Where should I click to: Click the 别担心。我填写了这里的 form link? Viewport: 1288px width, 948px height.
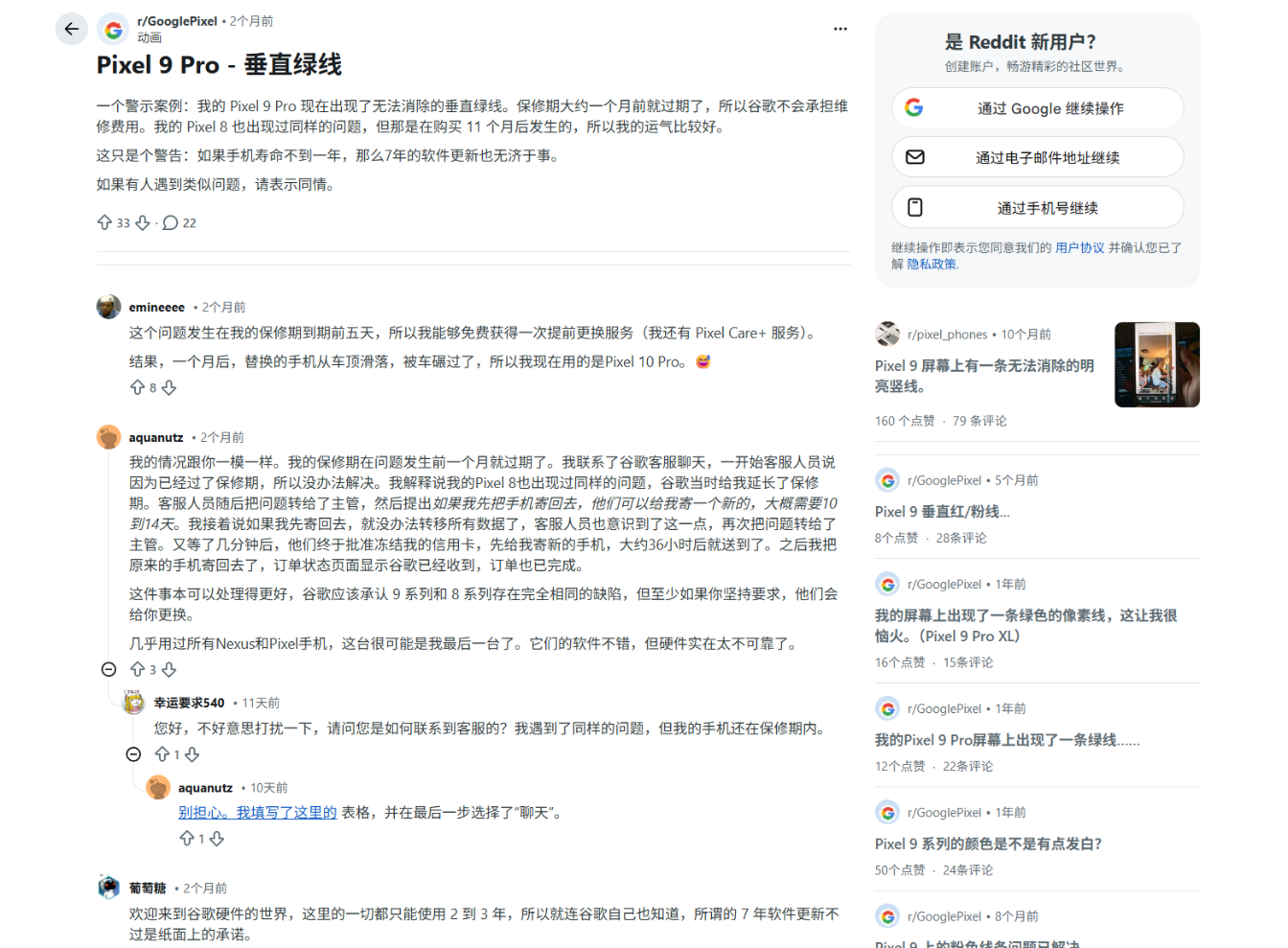[x=257, y=811]
